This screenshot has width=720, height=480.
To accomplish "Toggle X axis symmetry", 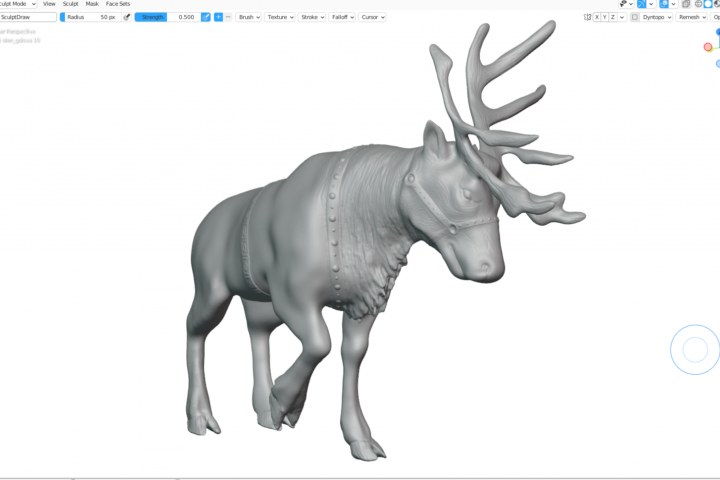I will point(596,17).
